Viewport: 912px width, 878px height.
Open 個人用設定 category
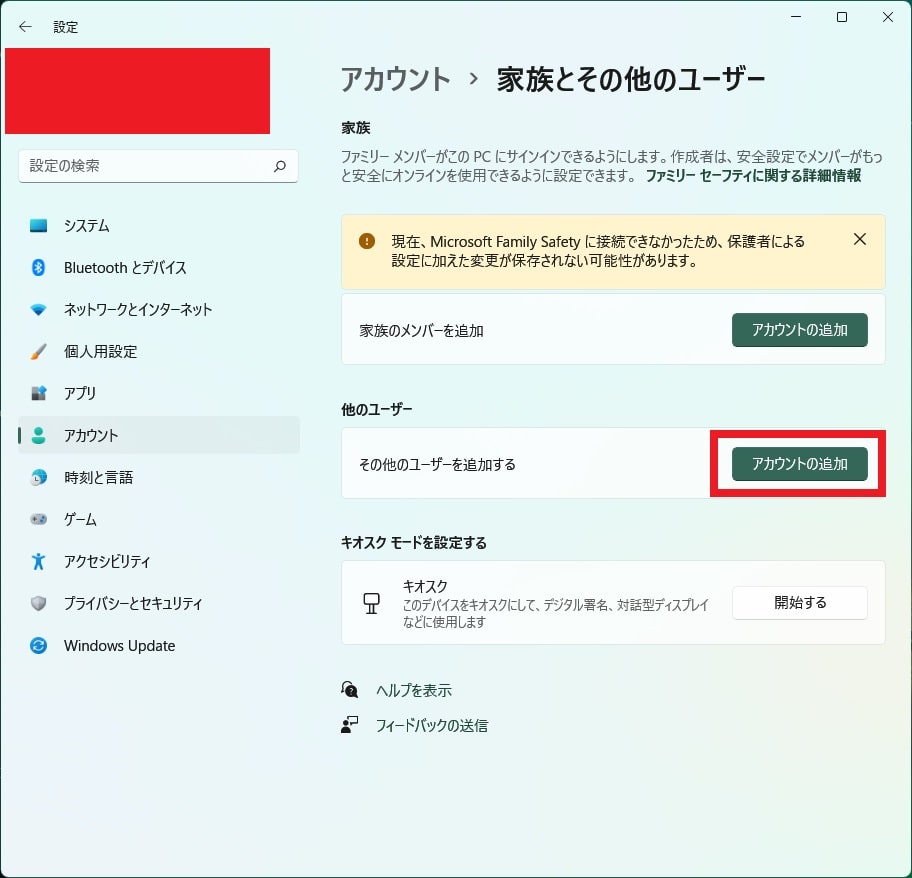[159, 352]
